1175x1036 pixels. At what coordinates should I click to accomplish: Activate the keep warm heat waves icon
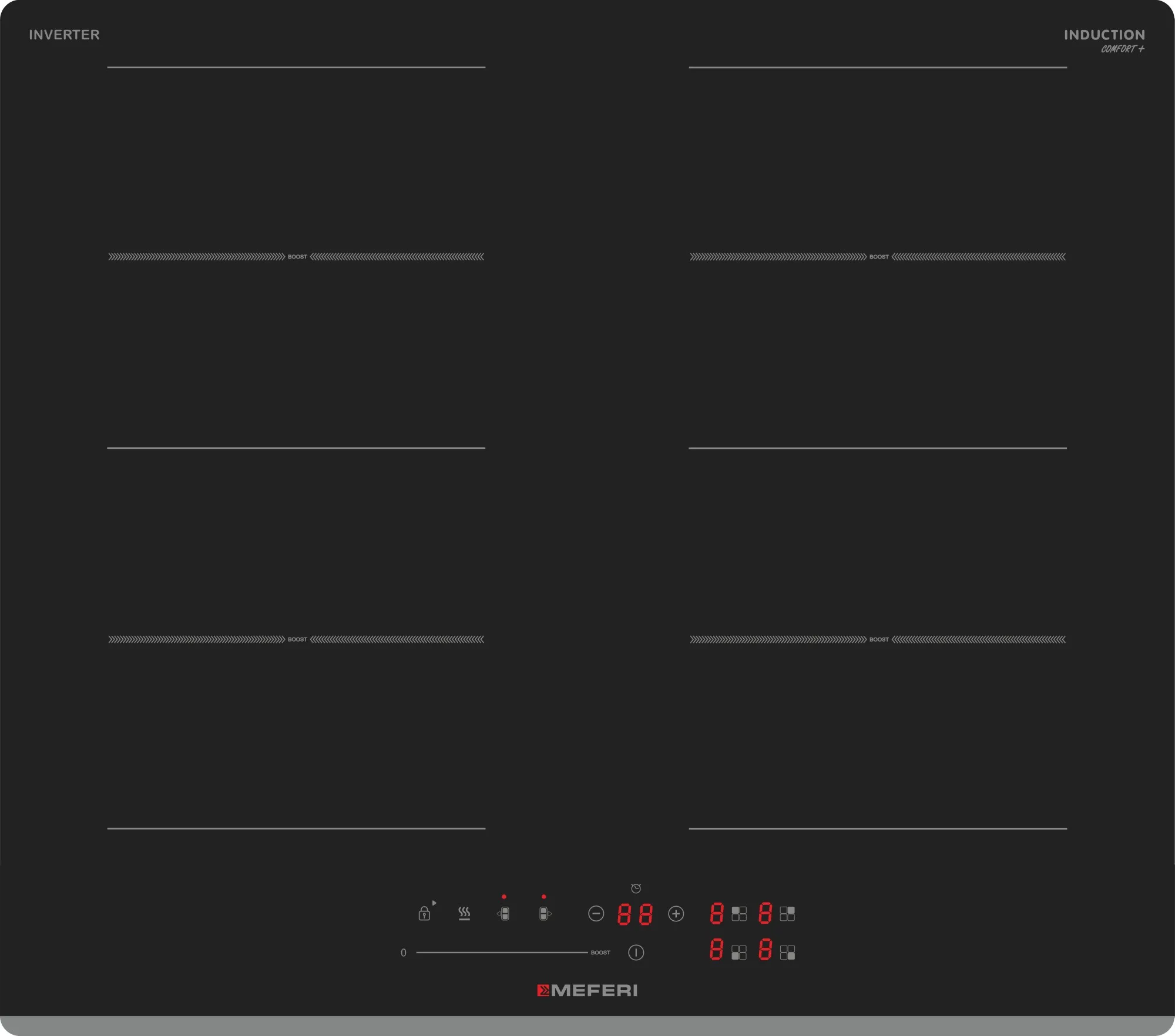[464, 913]
